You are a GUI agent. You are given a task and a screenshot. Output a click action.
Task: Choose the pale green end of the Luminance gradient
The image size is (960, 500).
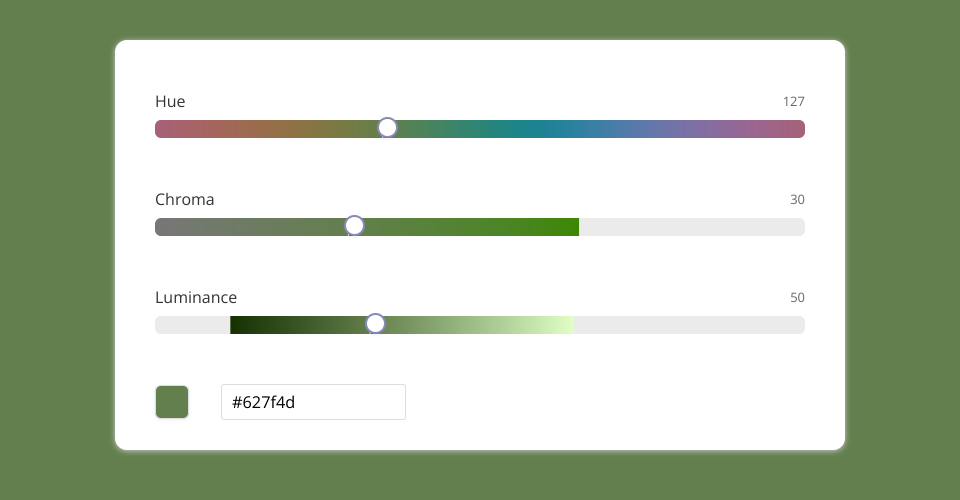[x=566, y=325]
